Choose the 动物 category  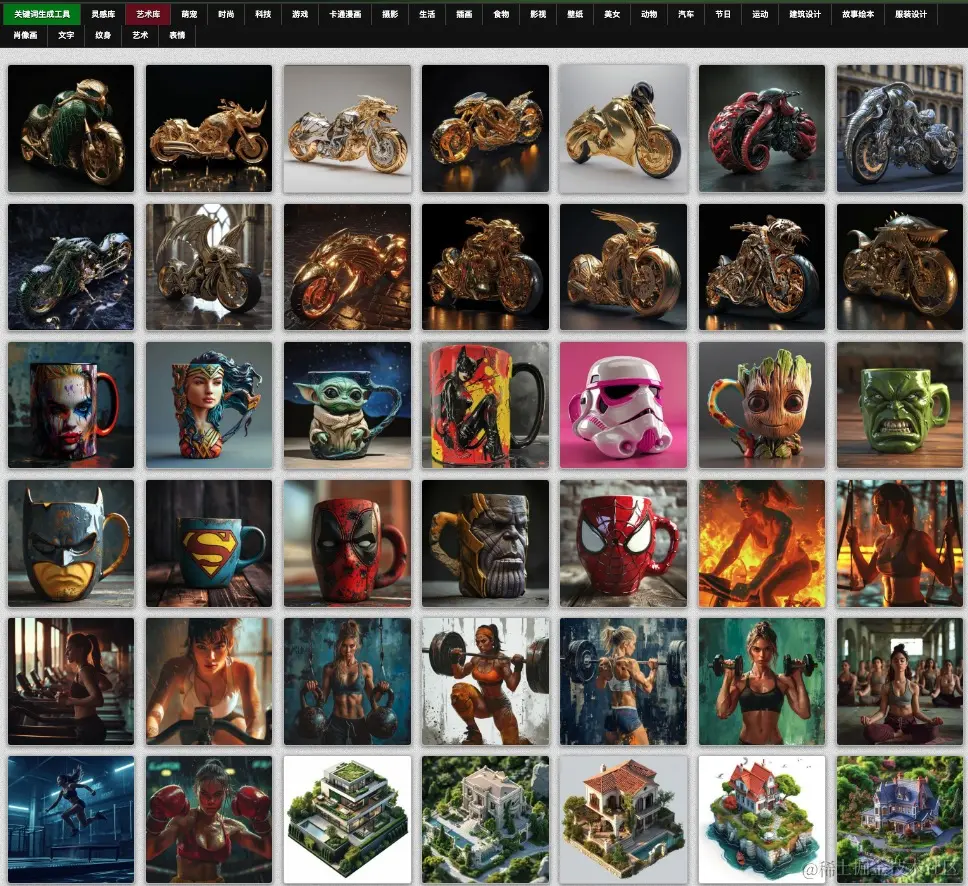click(649, 14)
